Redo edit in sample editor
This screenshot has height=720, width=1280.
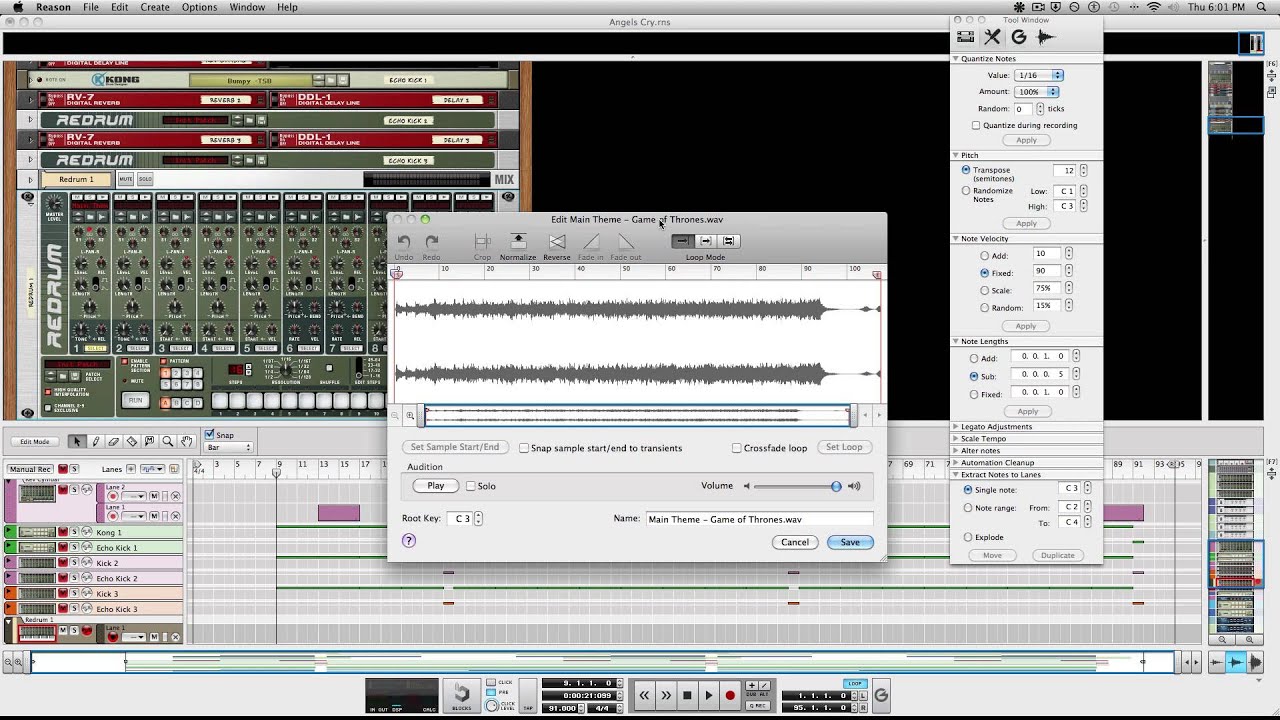click(x=431, y=246)
